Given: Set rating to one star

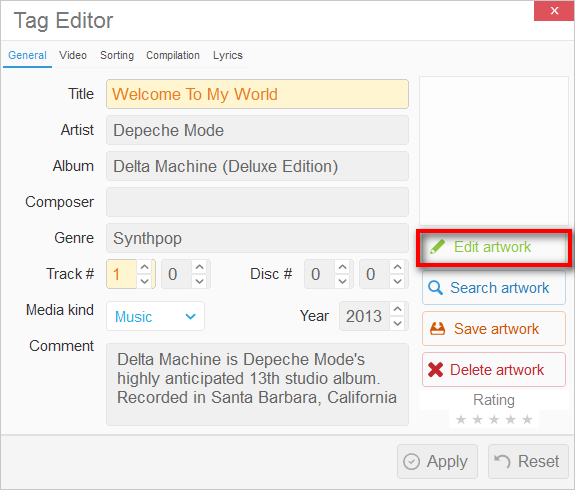Looking at the screenshot, I should click(x=461, y=419).
